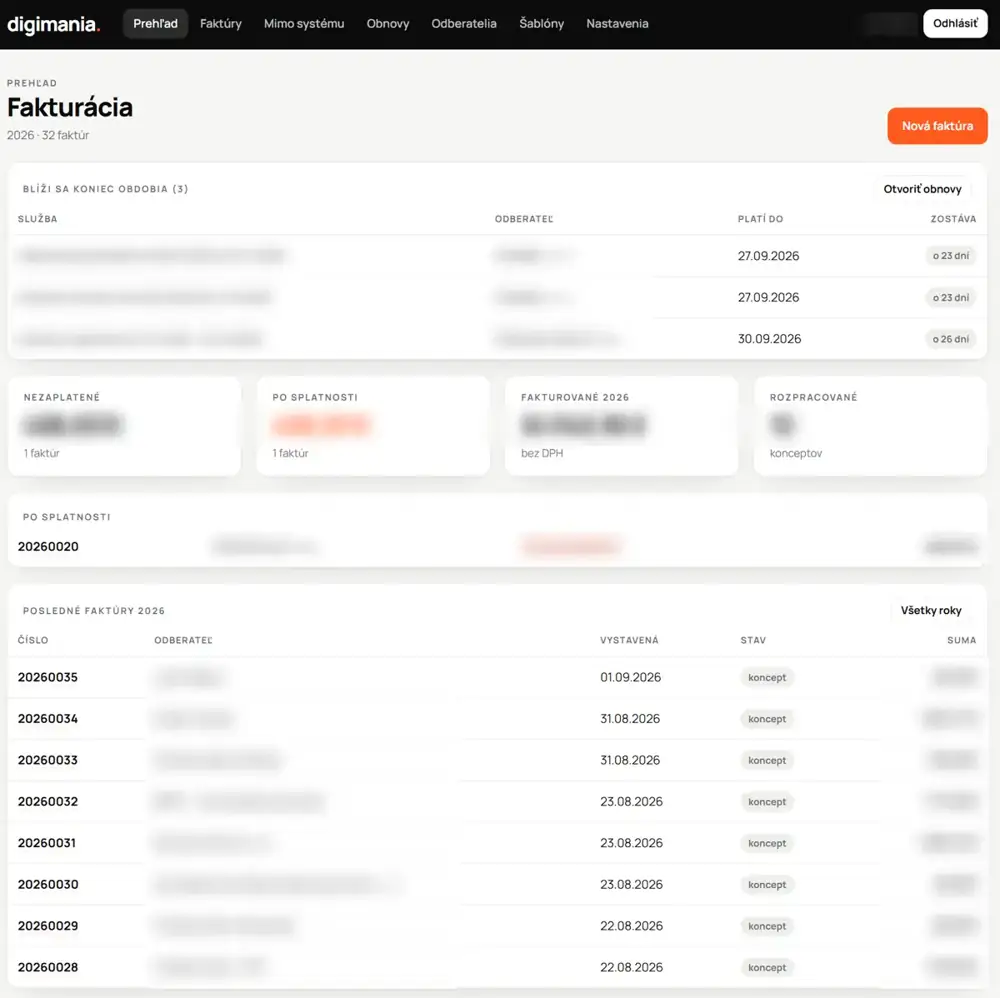Click koncept badge in row 20260031

[767, 843]
